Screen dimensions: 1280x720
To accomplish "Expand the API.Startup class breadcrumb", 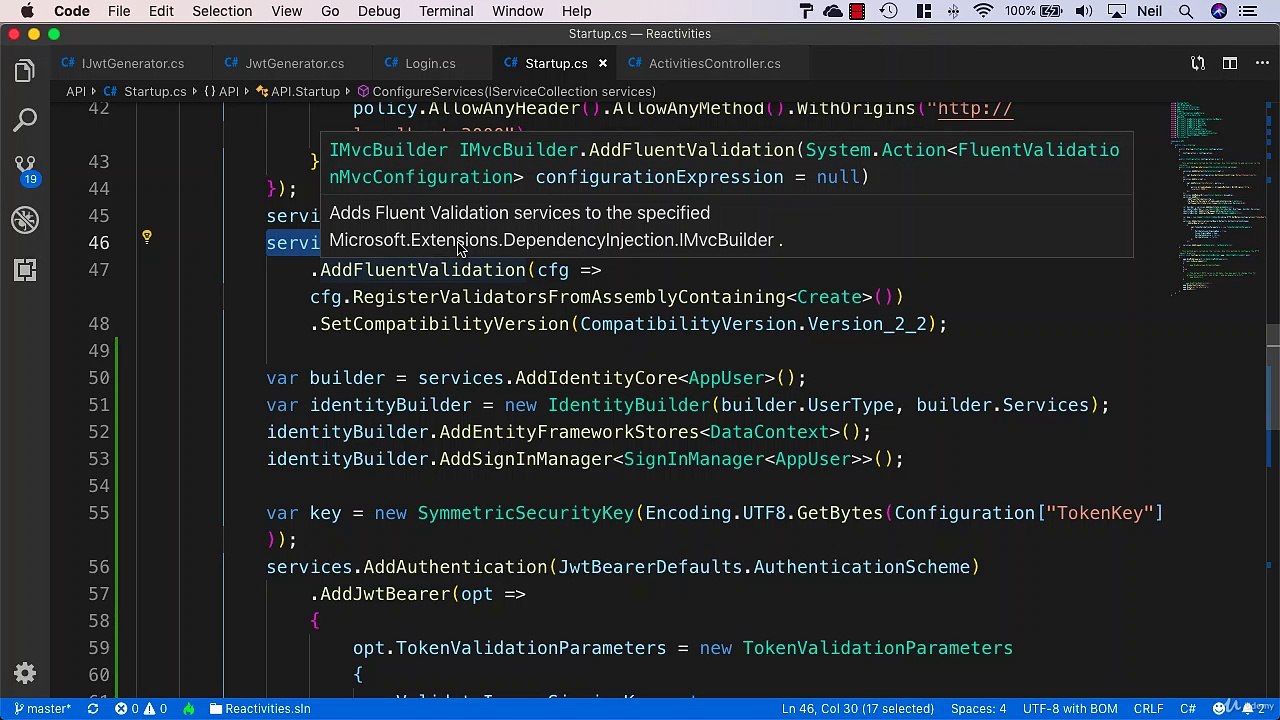I will tap(298, 91).
